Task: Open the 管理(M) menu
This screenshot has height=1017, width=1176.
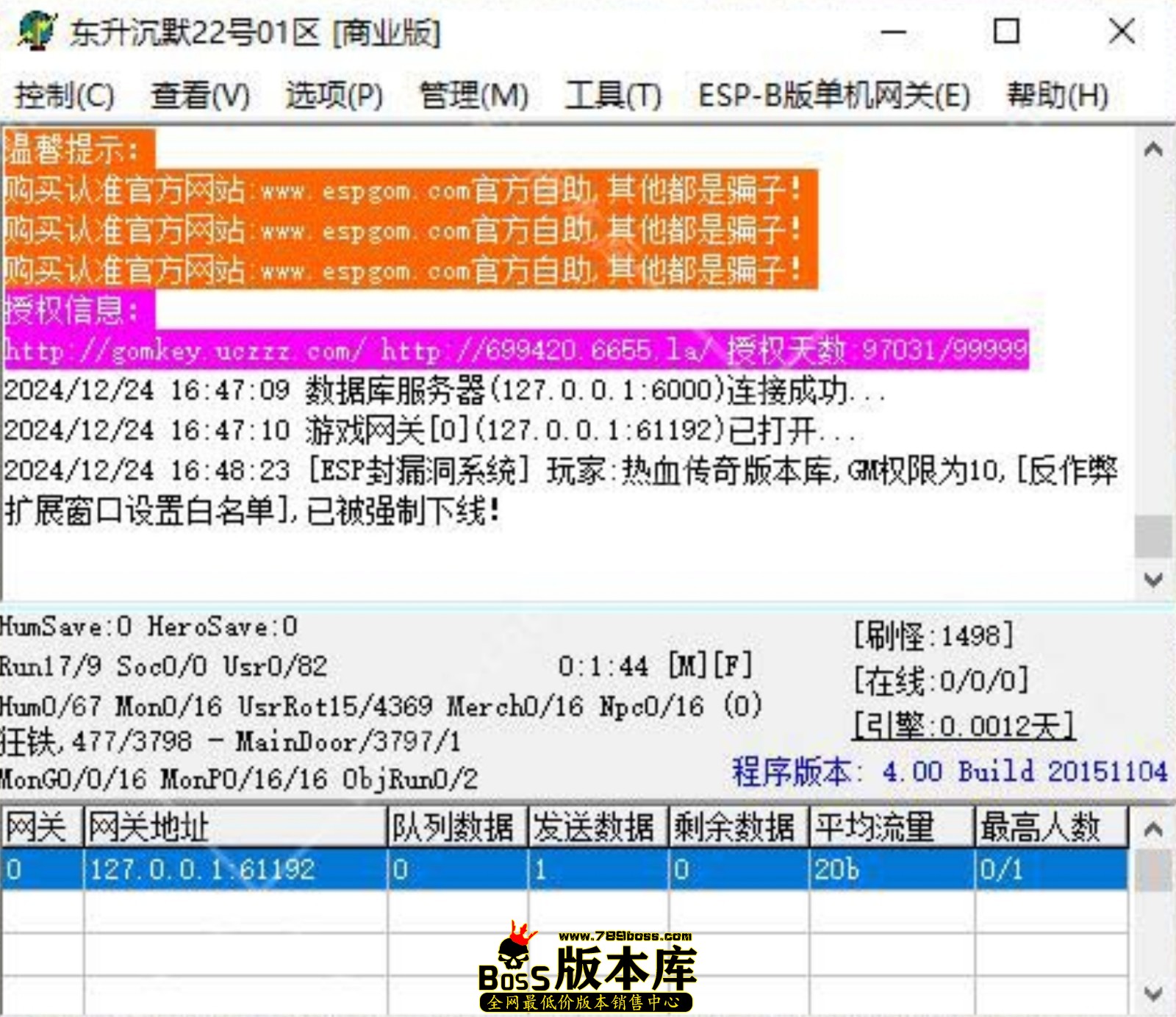Action: coord(473,96)
